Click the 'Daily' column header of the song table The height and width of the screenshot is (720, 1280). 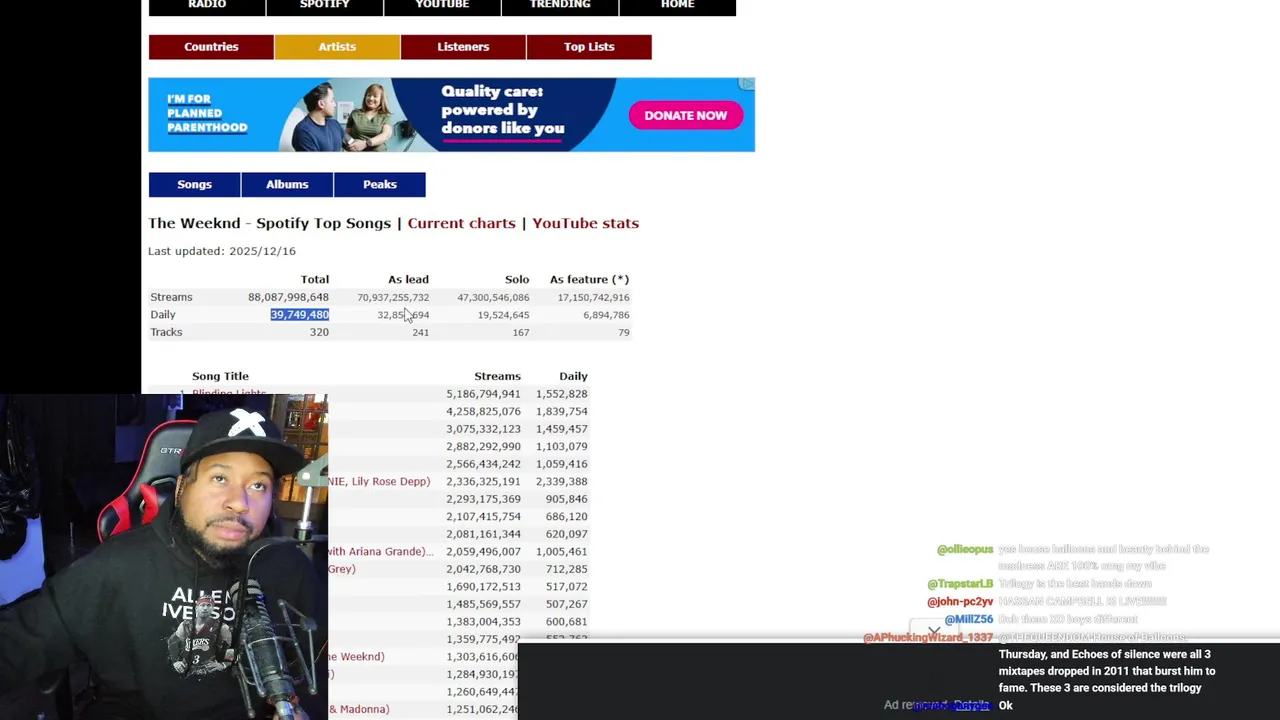coord(573,376)
